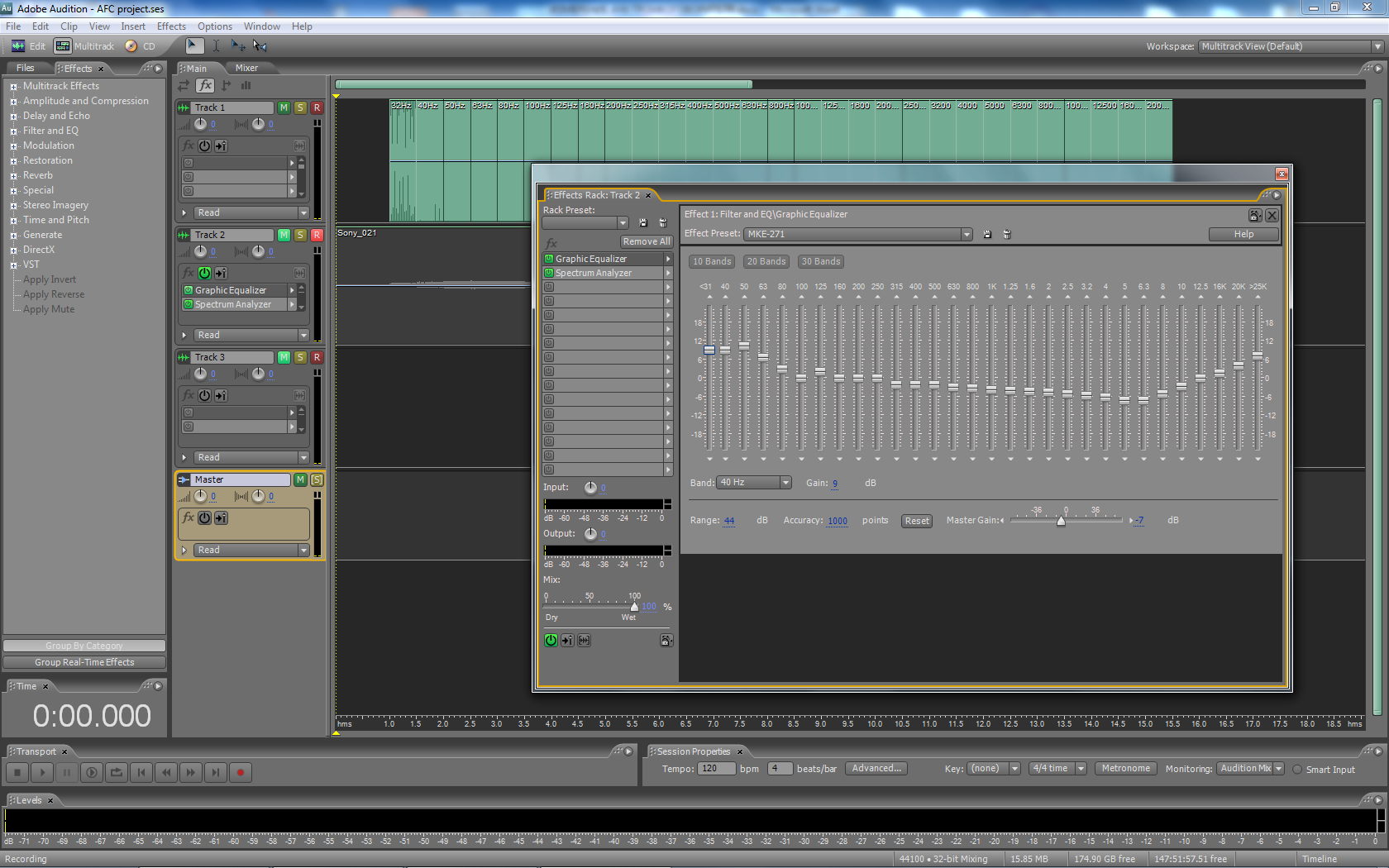
Task: Toggle Track 2 FX power button
Action: tap(204, 273)
